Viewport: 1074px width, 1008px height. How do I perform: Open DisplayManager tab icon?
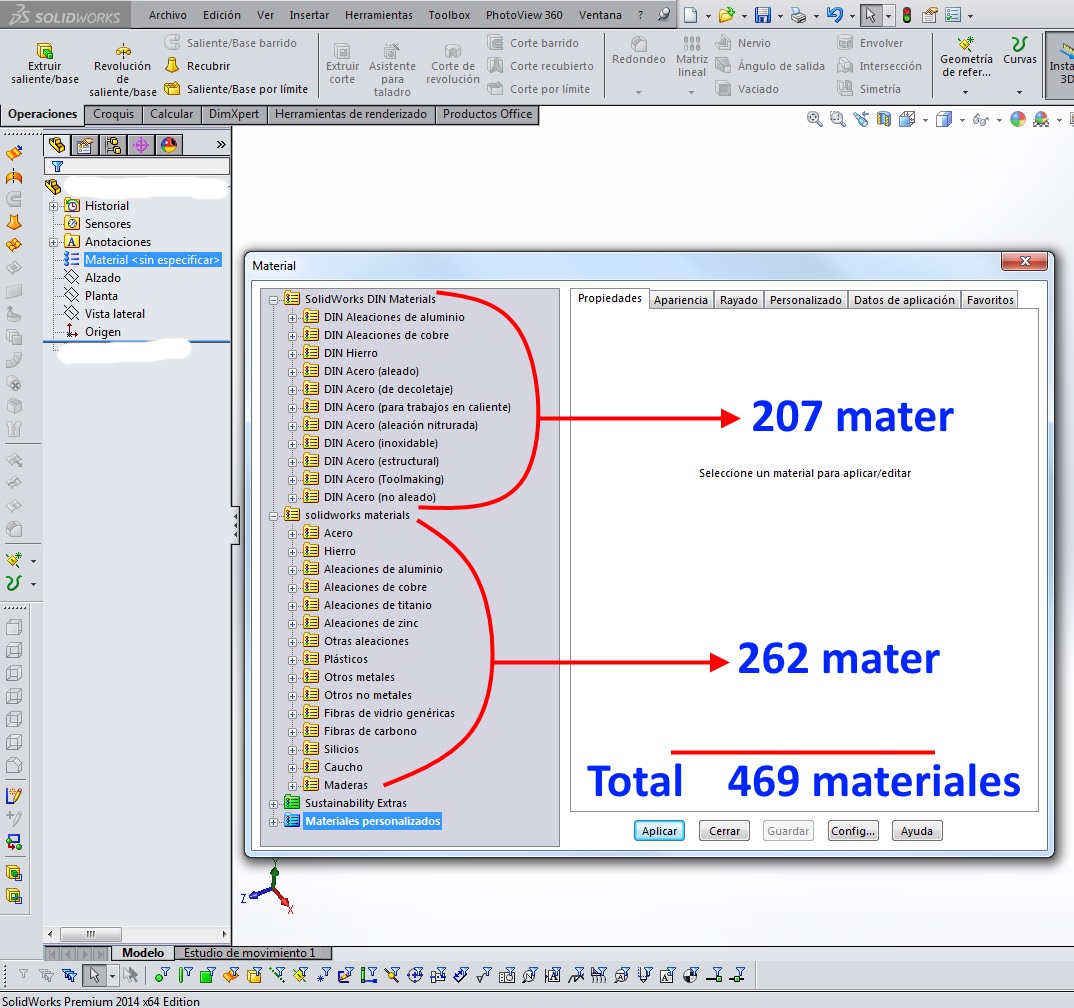[168, 144]
